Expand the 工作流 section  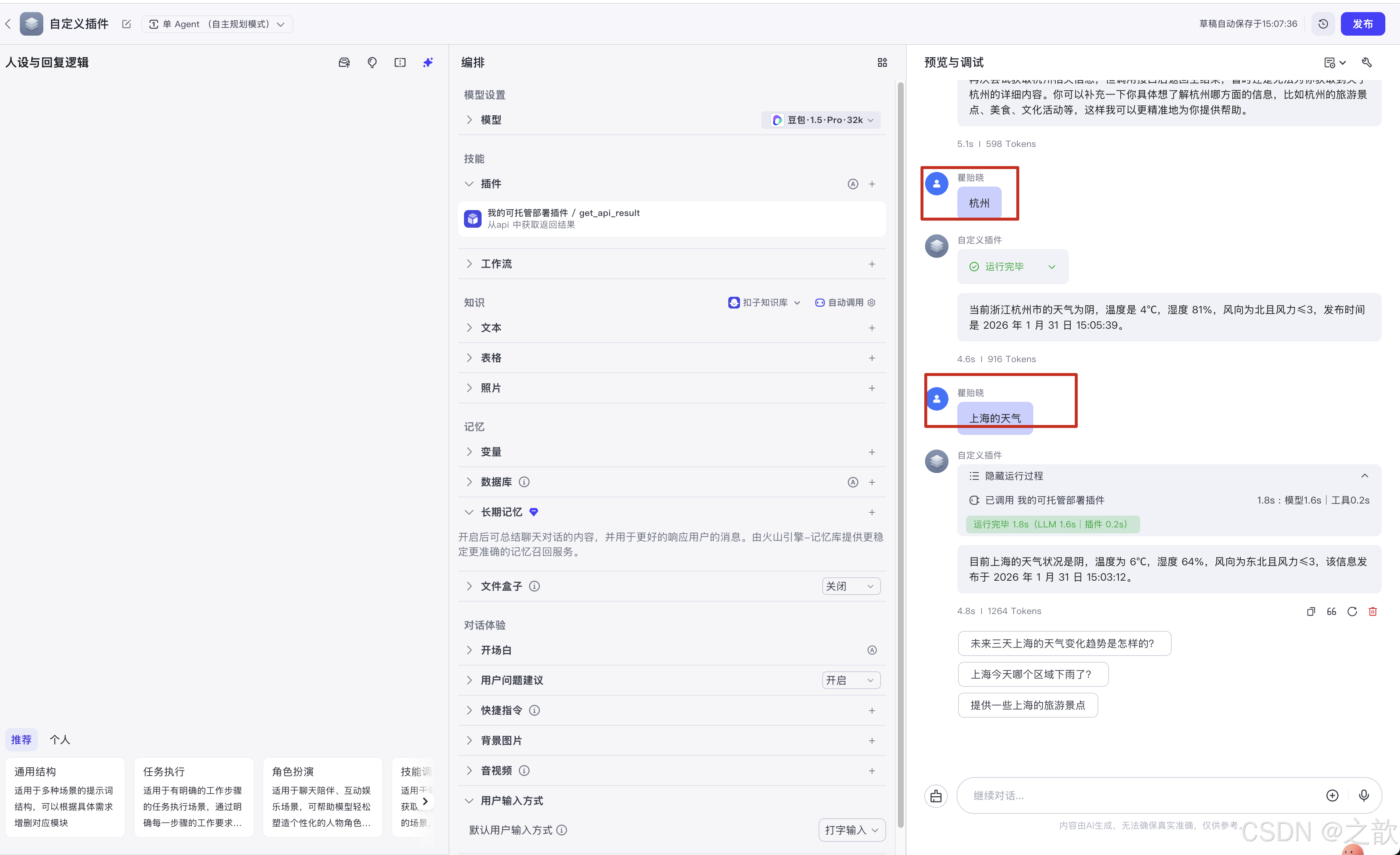pyautogui.click(x=496, y=264)
